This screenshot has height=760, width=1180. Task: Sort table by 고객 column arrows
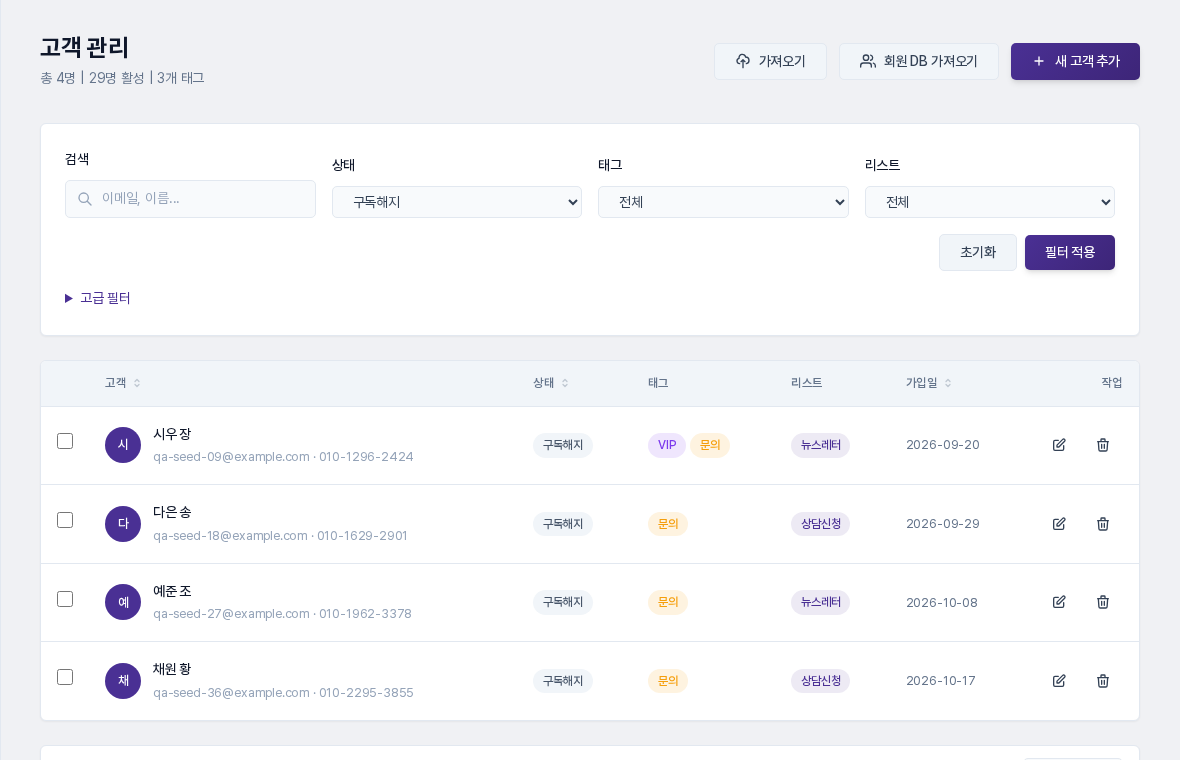click(x=137, y=383)
